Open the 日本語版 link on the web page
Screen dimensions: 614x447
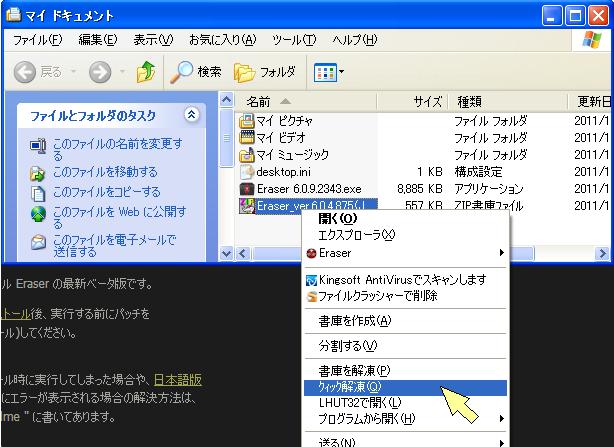(x=177, y=379)
